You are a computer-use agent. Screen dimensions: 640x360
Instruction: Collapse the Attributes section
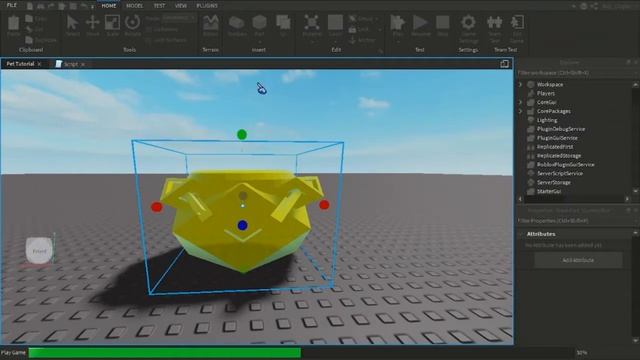point(520,234)
